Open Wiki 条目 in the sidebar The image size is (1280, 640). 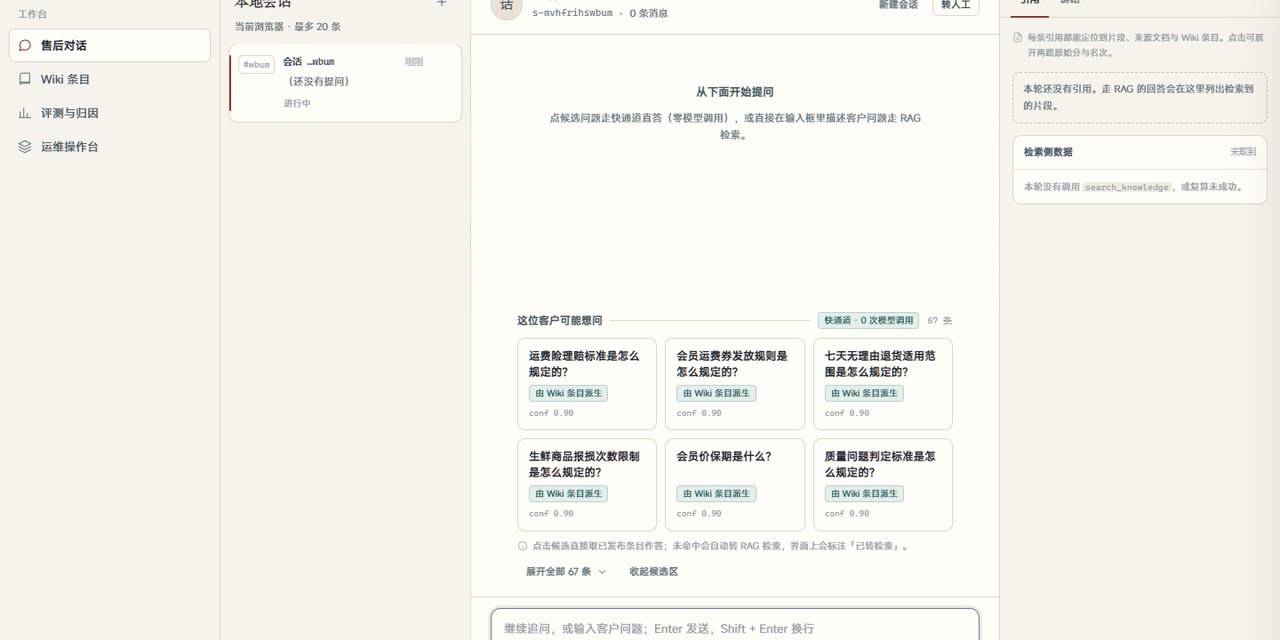[x=110, y=79]
